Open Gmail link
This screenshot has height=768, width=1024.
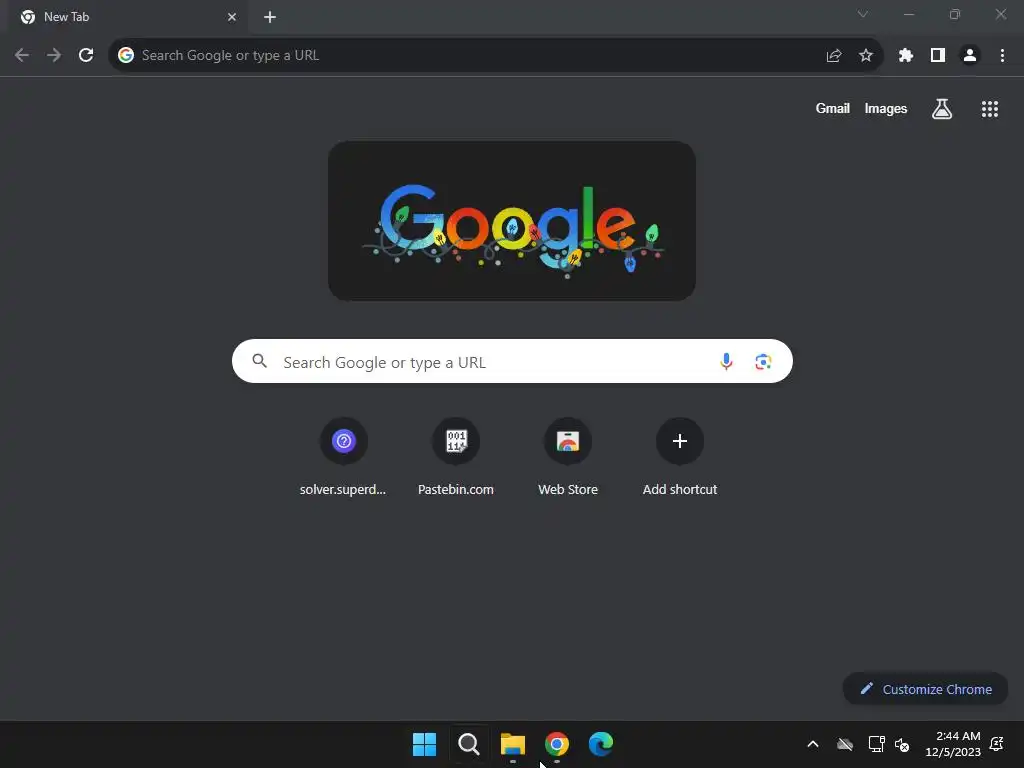[x=833, y=108]
